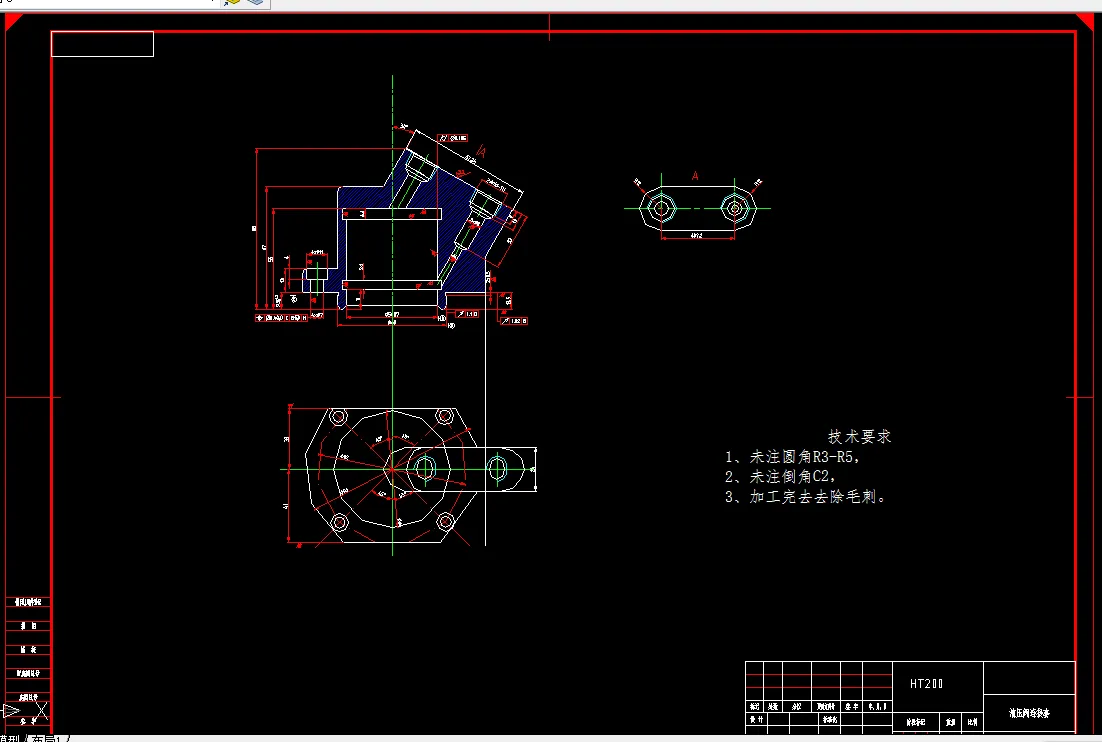Click the lowest vertical button on the left sidebar
The image size is (1102, 742).
point(28,720)
